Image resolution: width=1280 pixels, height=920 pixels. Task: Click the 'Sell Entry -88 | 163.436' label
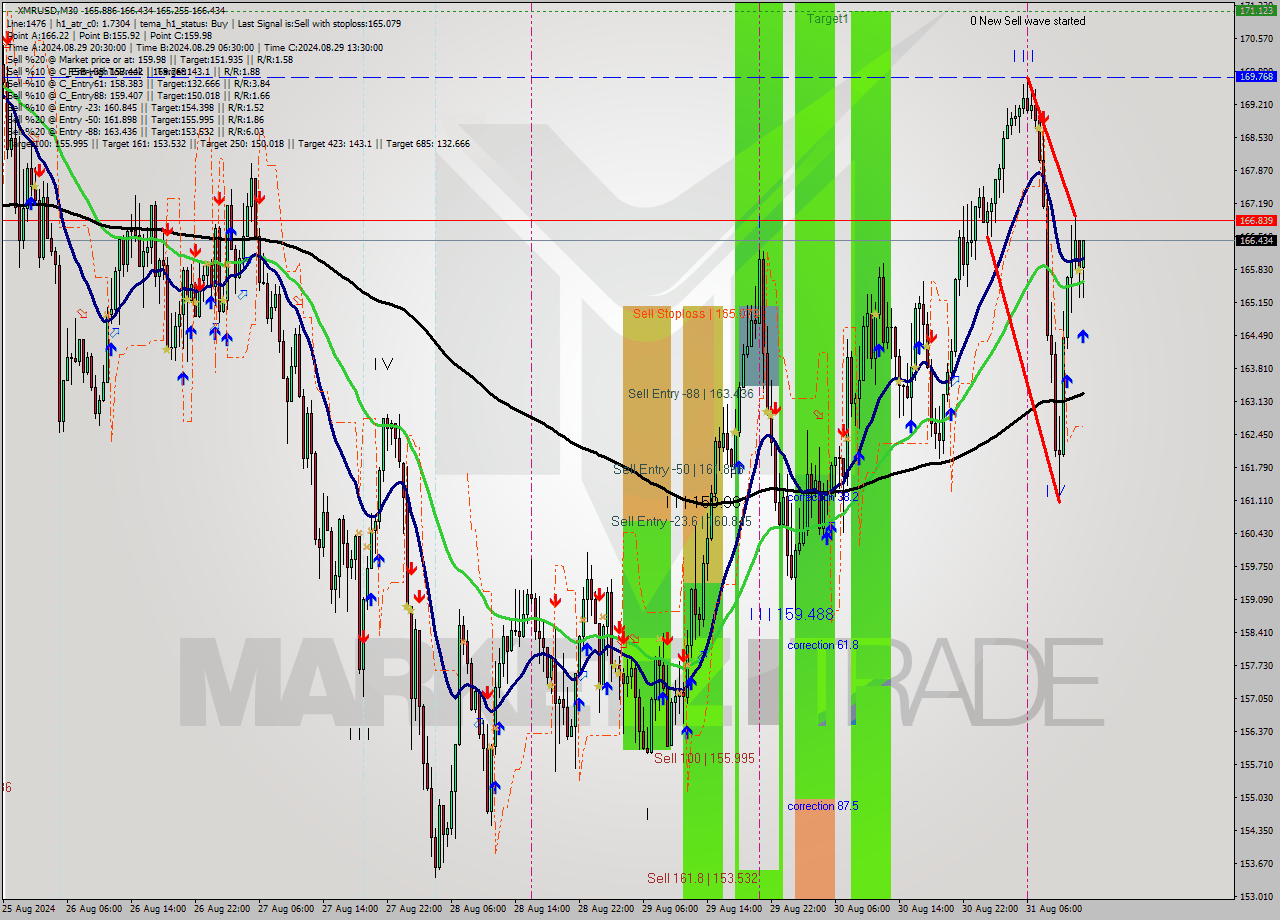pos(690,394)
